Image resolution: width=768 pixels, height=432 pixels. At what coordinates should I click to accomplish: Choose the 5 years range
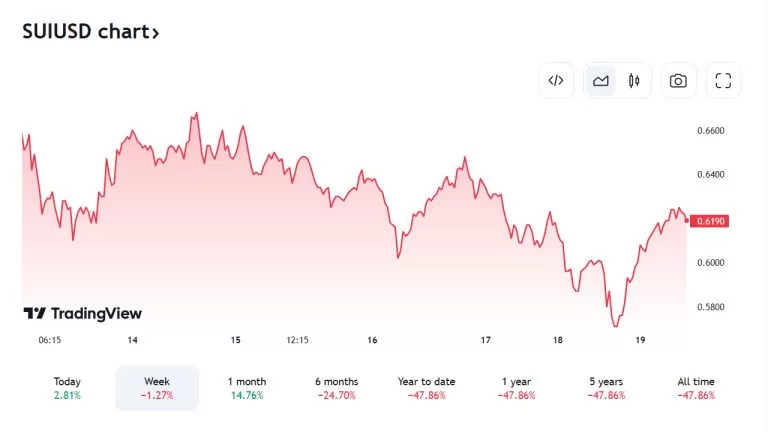606,388
